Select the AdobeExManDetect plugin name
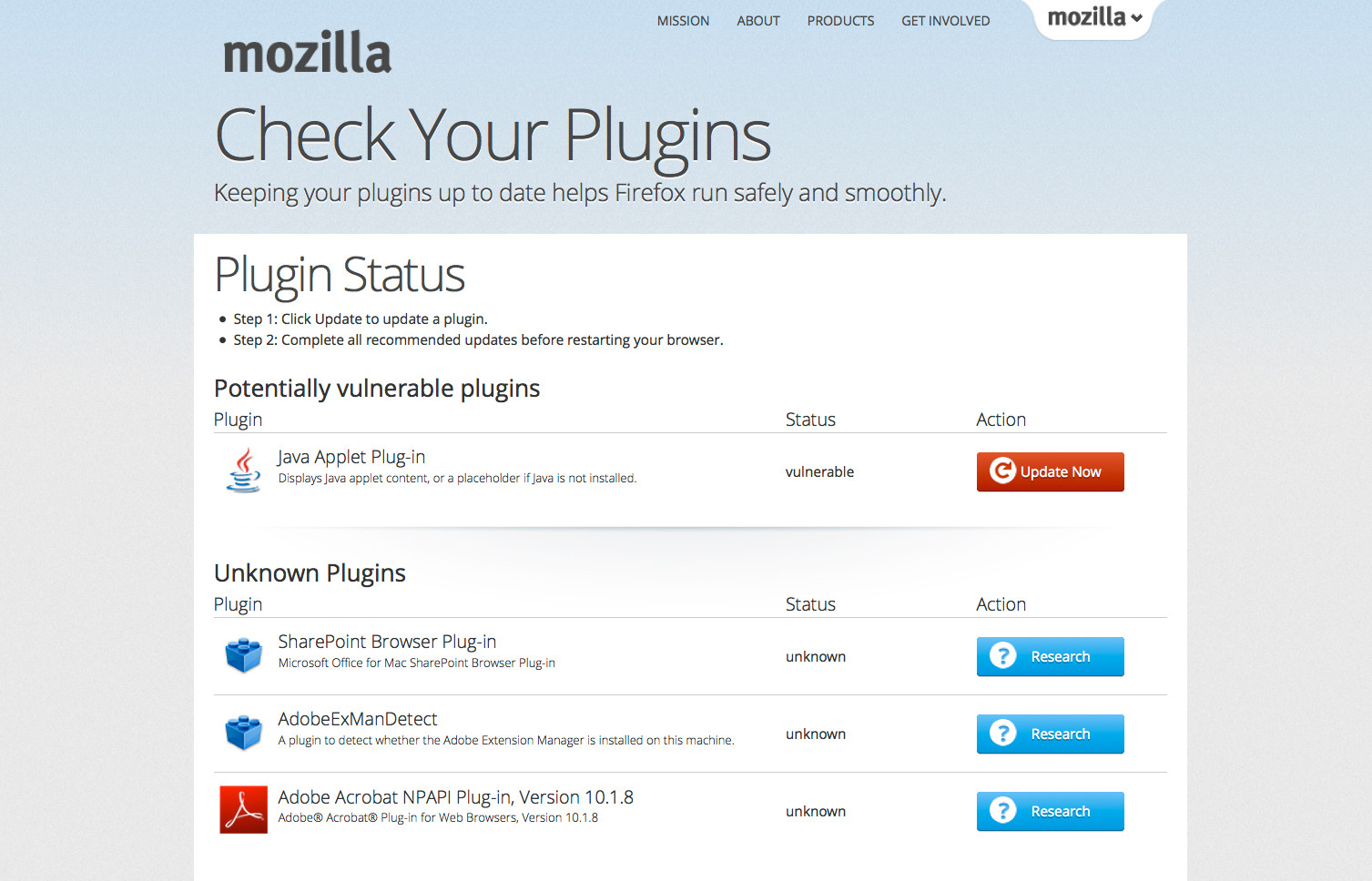The width and height of the screenshot is (1372, 881). [x=358, y=719]
